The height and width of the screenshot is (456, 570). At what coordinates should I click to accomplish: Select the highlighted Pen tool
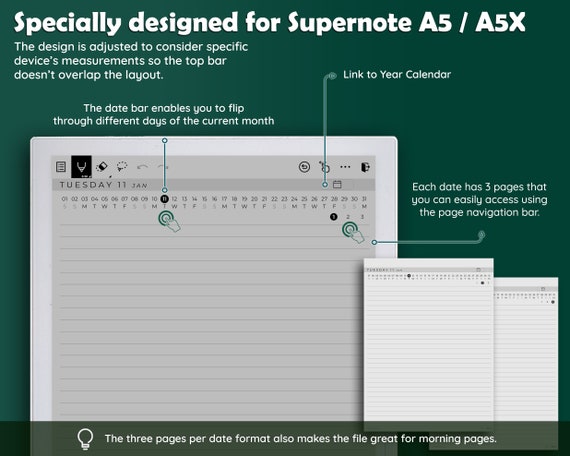81,167
